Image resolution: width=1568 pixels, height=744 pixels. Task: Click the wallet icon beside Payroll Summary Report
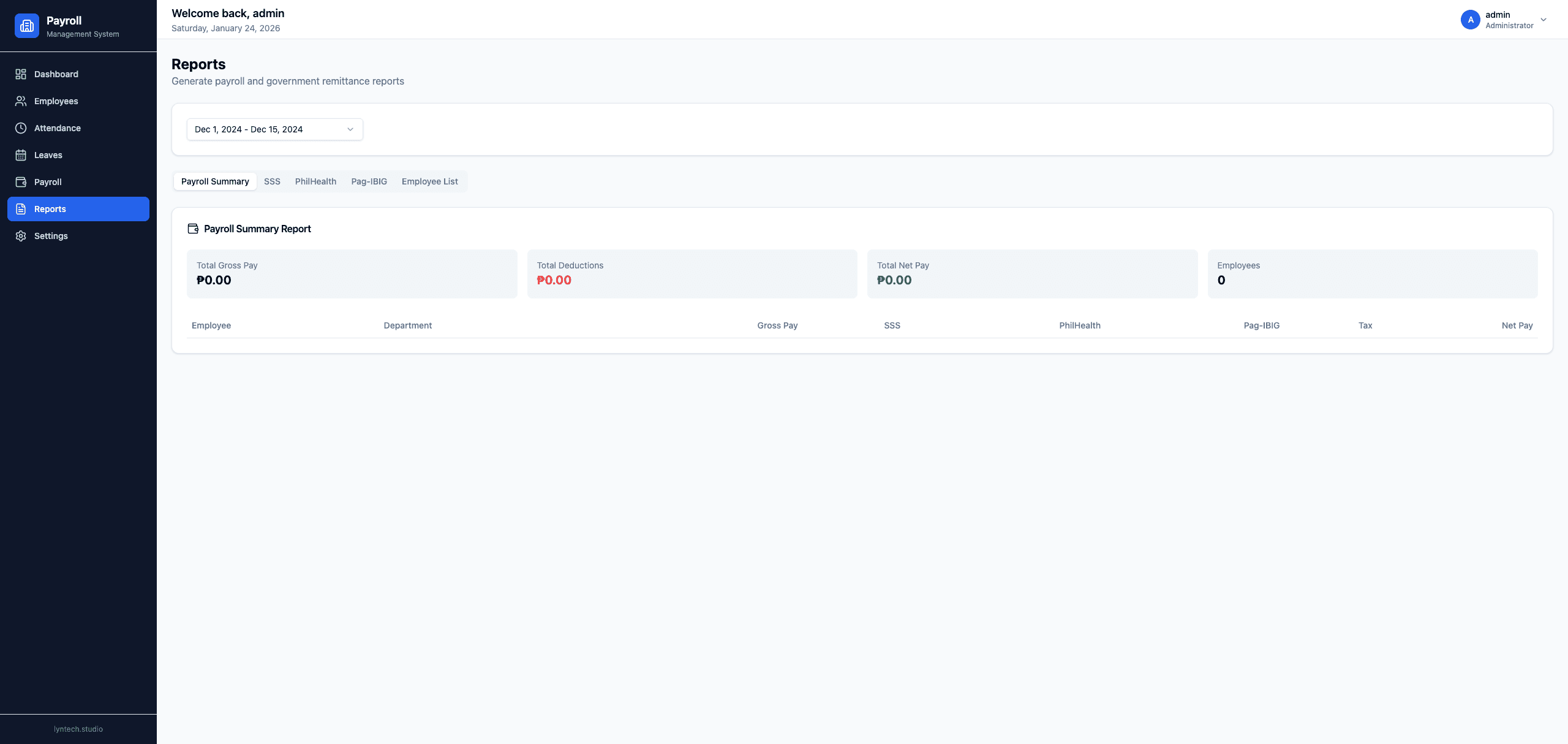point(193,229)
